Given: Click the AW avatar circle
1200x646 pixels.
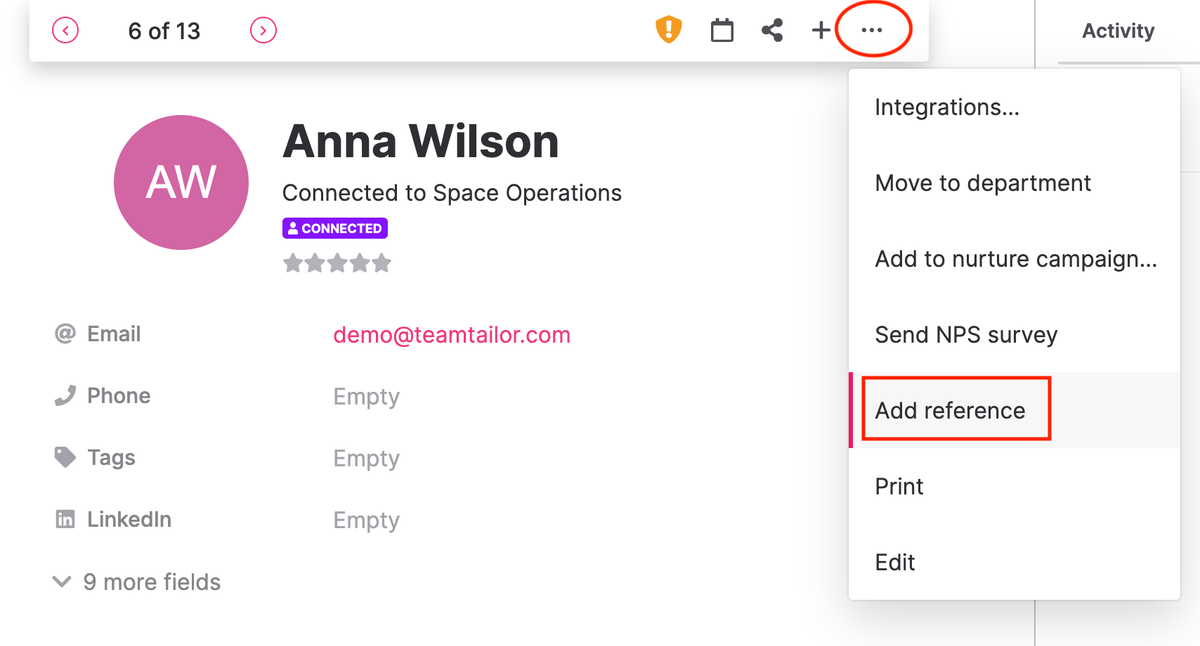Looking at the screenshot, I should click(181, 182).
